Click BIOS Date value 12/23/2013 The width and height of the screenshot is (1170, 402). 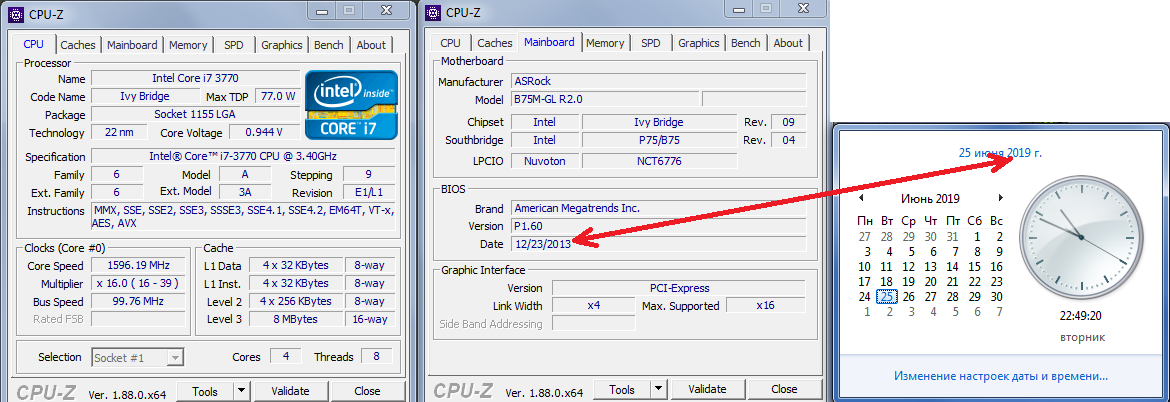659,244
